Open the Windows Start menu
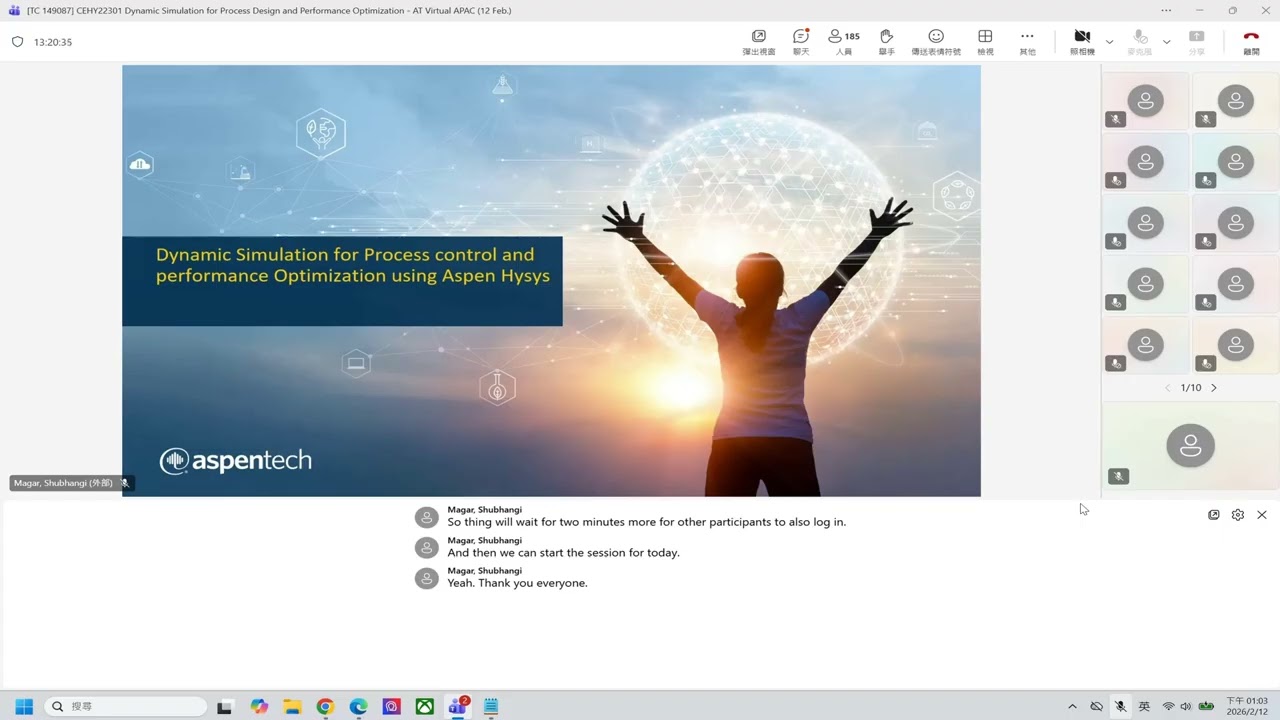This screenshot has height=720, width=1280. click(24, 707)
